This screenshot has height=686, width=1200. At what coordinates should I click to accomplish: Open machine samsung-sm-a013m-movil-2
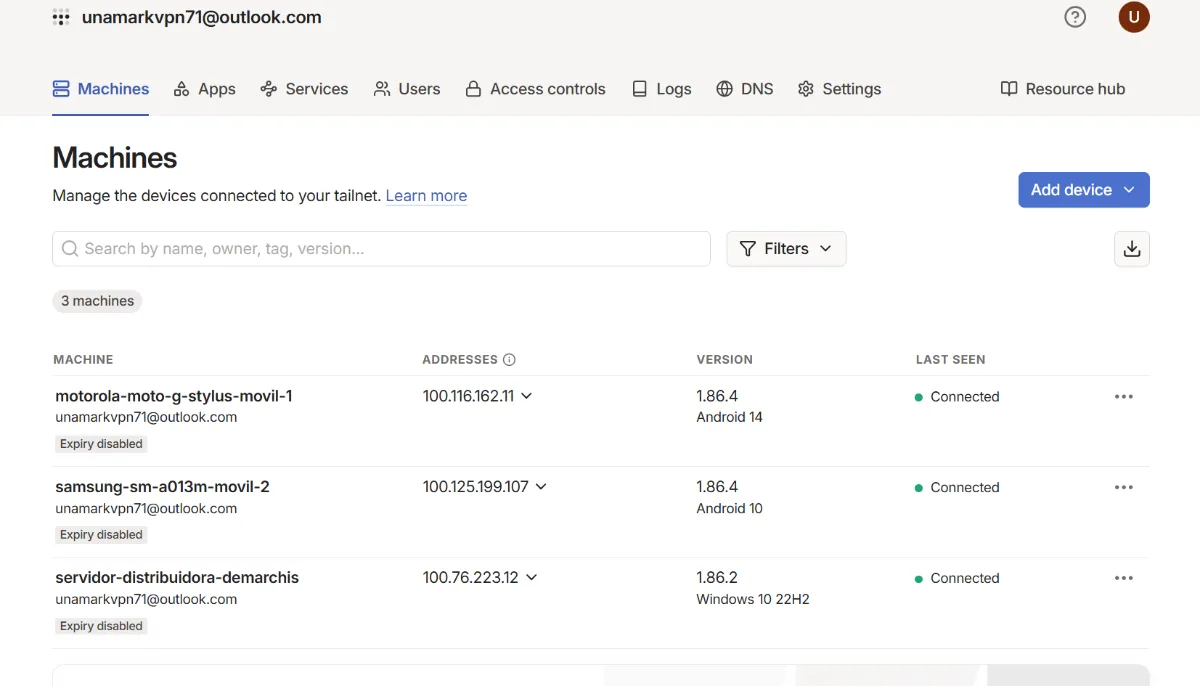pos(163,487)
